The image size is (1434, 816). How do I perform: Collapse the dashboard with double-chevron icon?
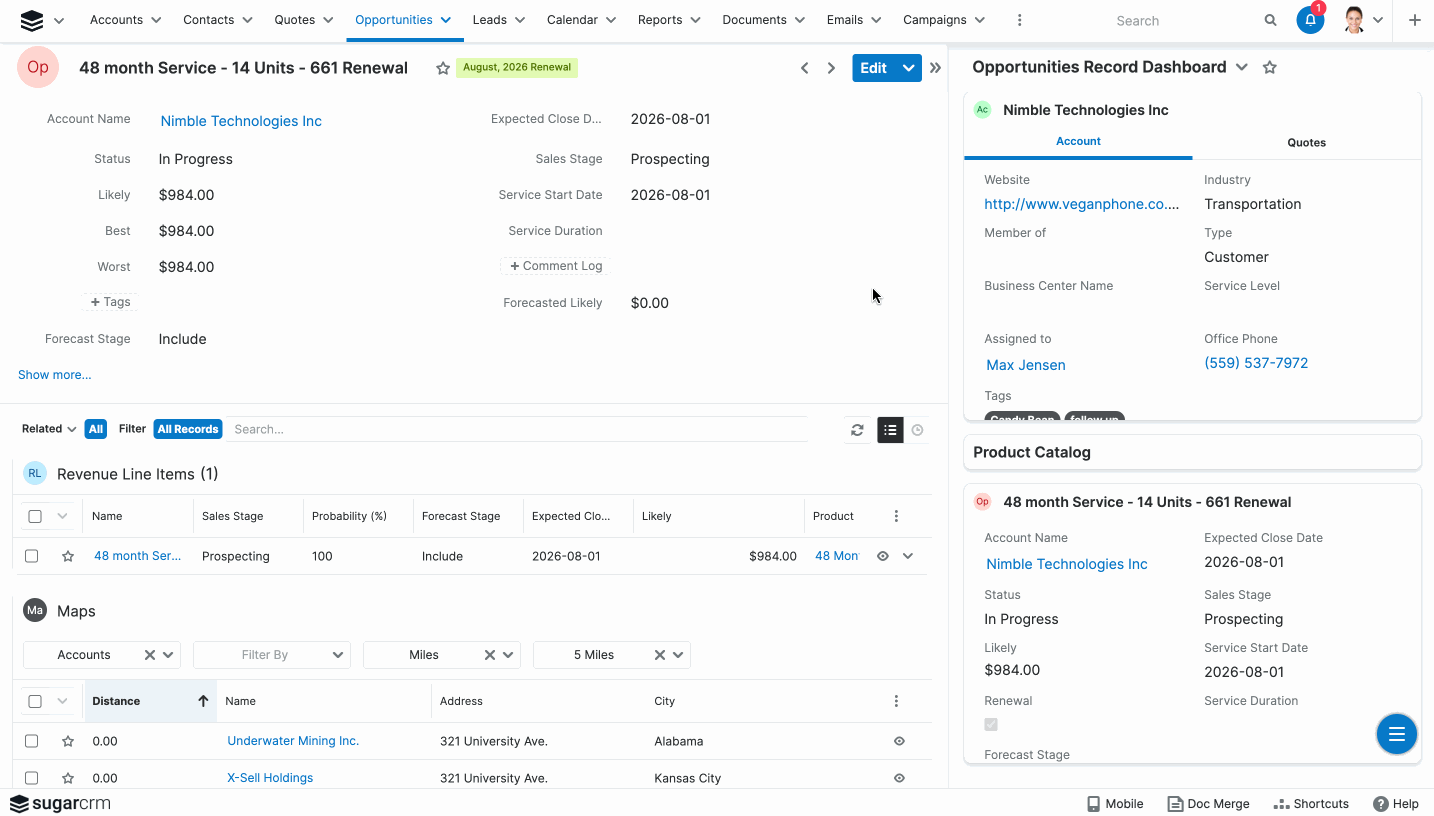pyautogui.click(x=936, y=68)
